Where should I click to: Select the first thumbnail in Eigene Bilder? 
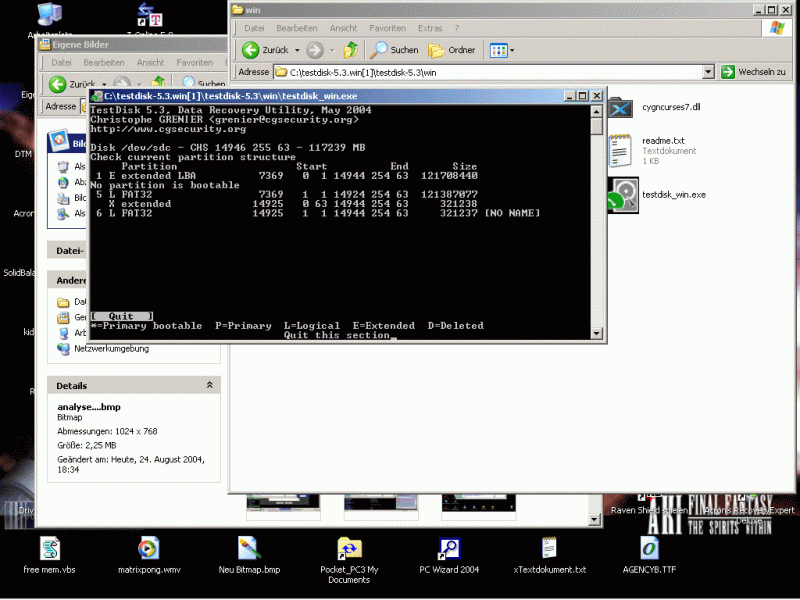coord(283,507)
